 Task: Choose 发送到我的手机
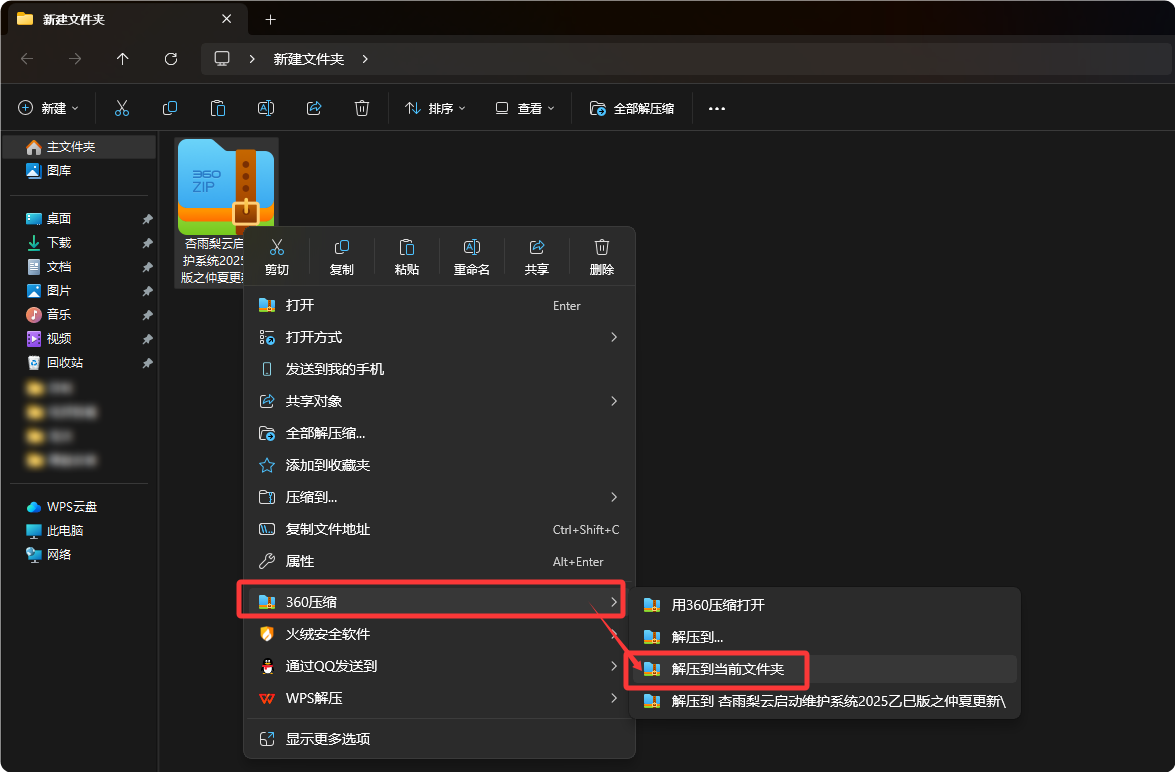[440, 369]
